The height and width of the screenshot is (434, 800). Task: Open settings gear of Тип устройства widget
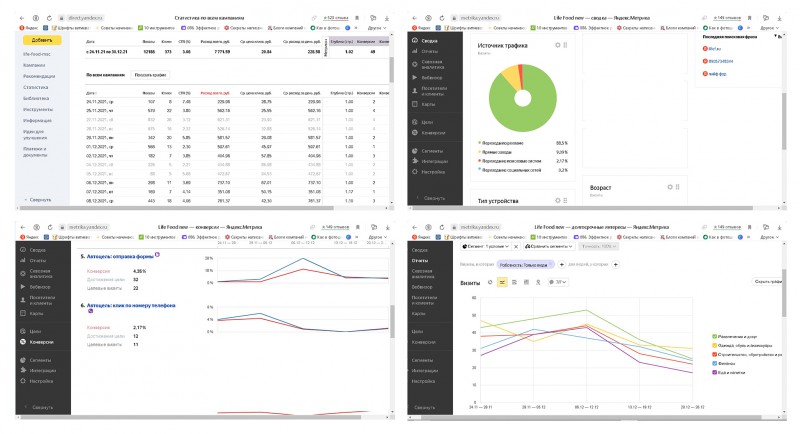(558, 200)
